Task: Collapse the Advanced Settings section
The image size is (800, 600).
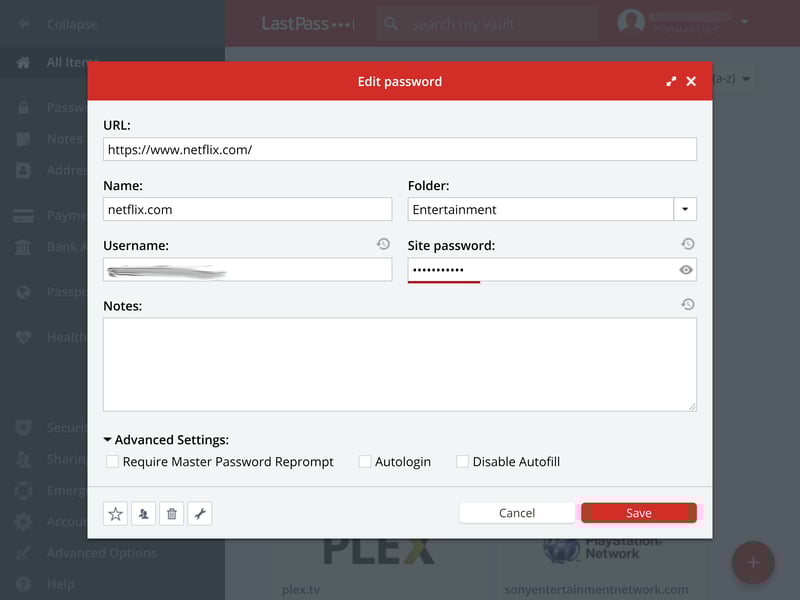Action: [166, 440]
